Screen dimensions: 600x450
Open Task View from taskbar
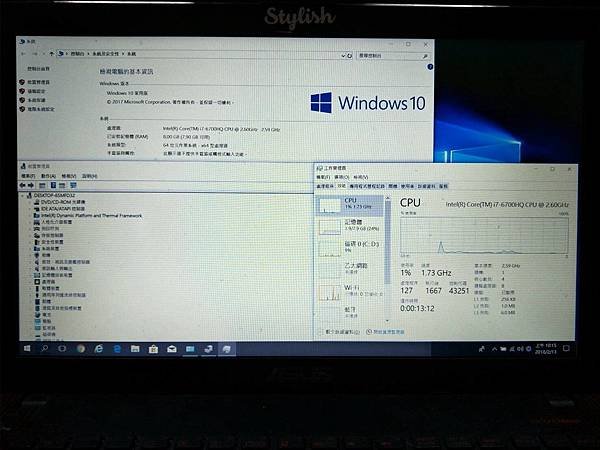click(x=62, y=349)
